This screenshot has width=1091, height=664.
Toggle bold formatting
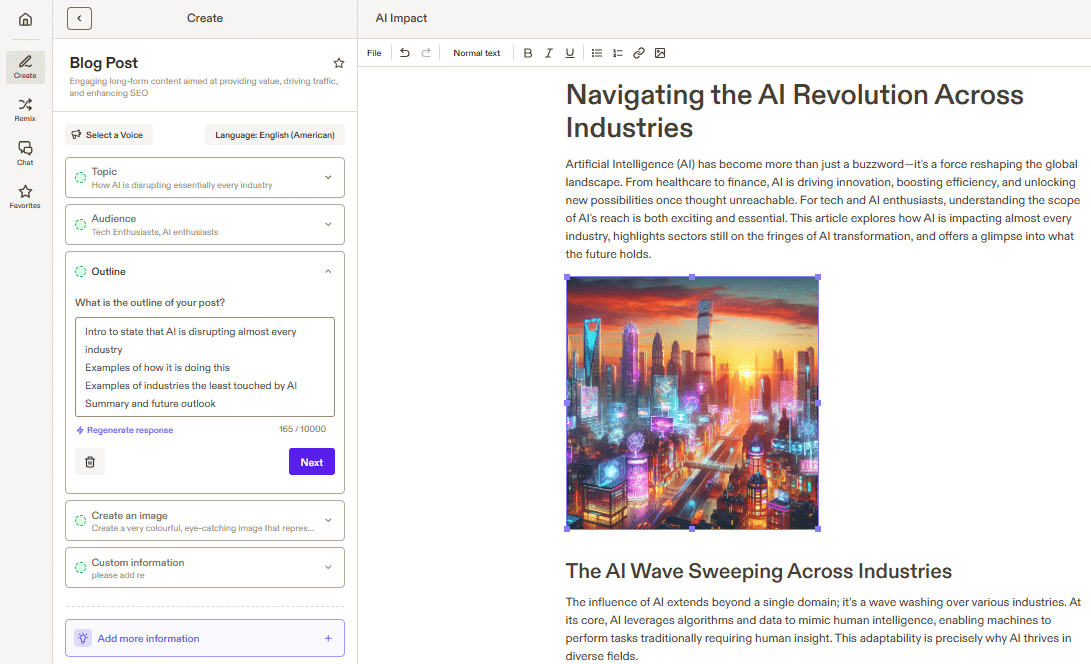[527, 53]
